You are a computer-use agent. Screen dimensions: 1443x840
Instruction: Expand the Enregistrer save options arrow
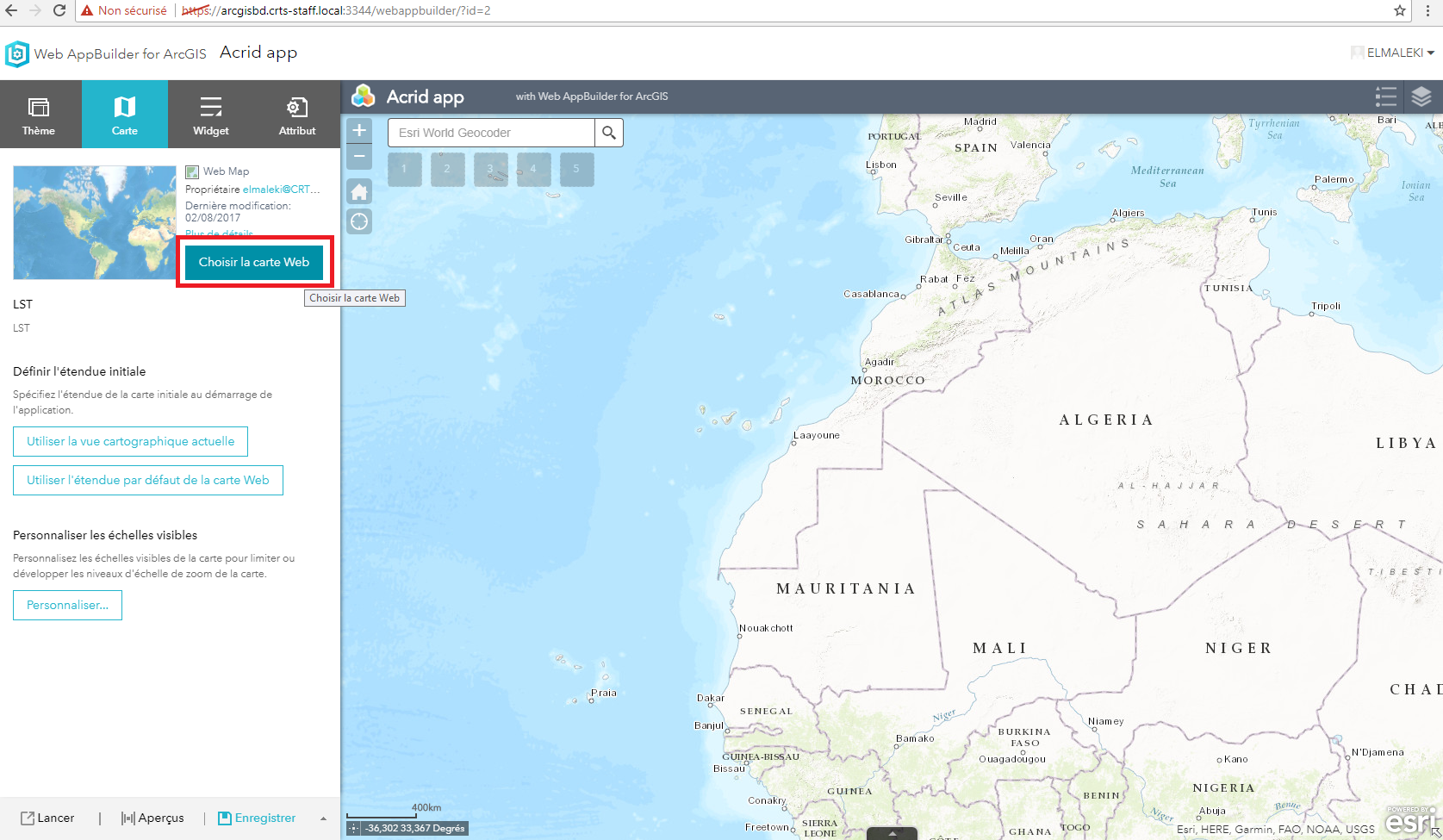click(323, 818)
